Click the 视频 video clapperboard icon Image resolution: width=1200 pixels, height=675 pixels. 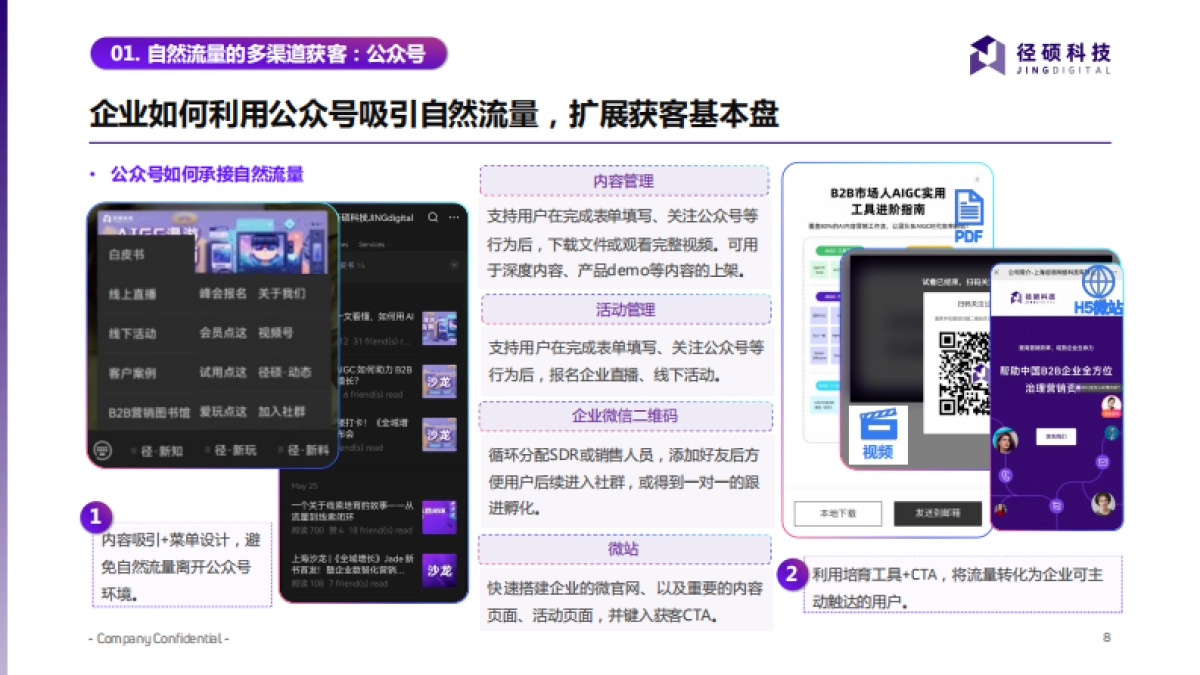[877, 425]
